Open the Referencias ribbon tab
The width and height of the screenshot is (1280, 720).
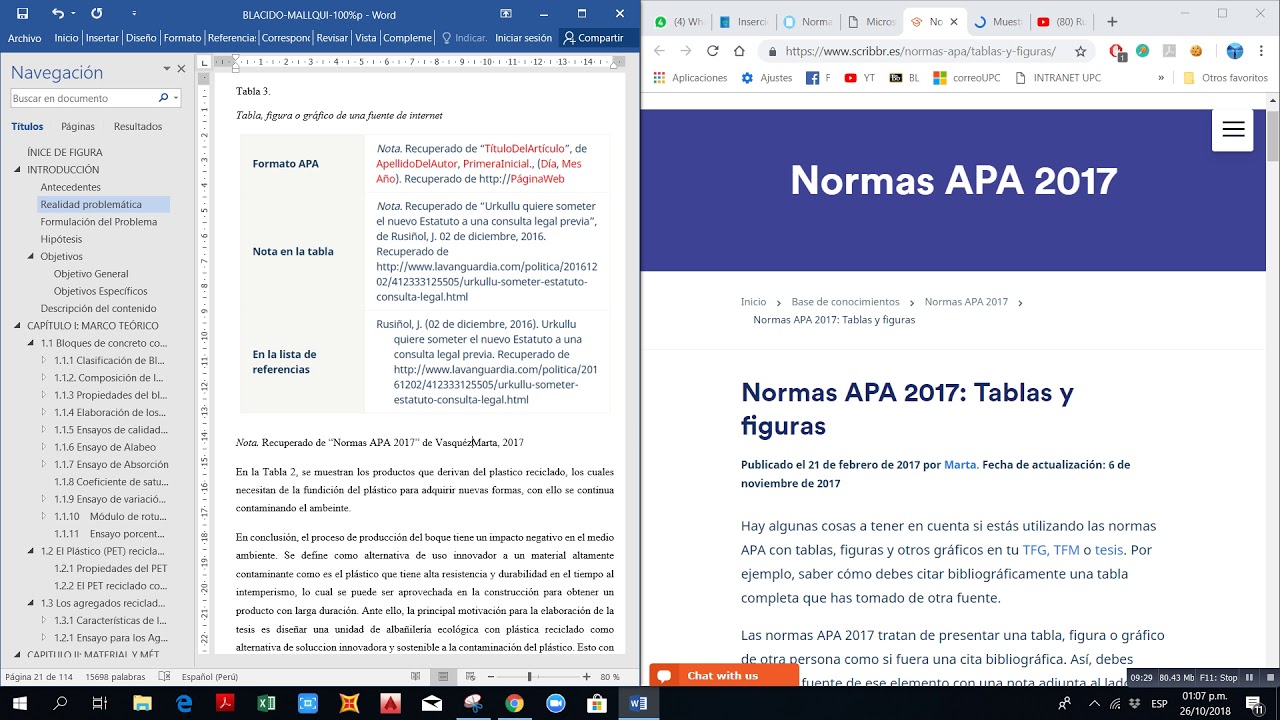pyautogui.click(x=231, y=38)
